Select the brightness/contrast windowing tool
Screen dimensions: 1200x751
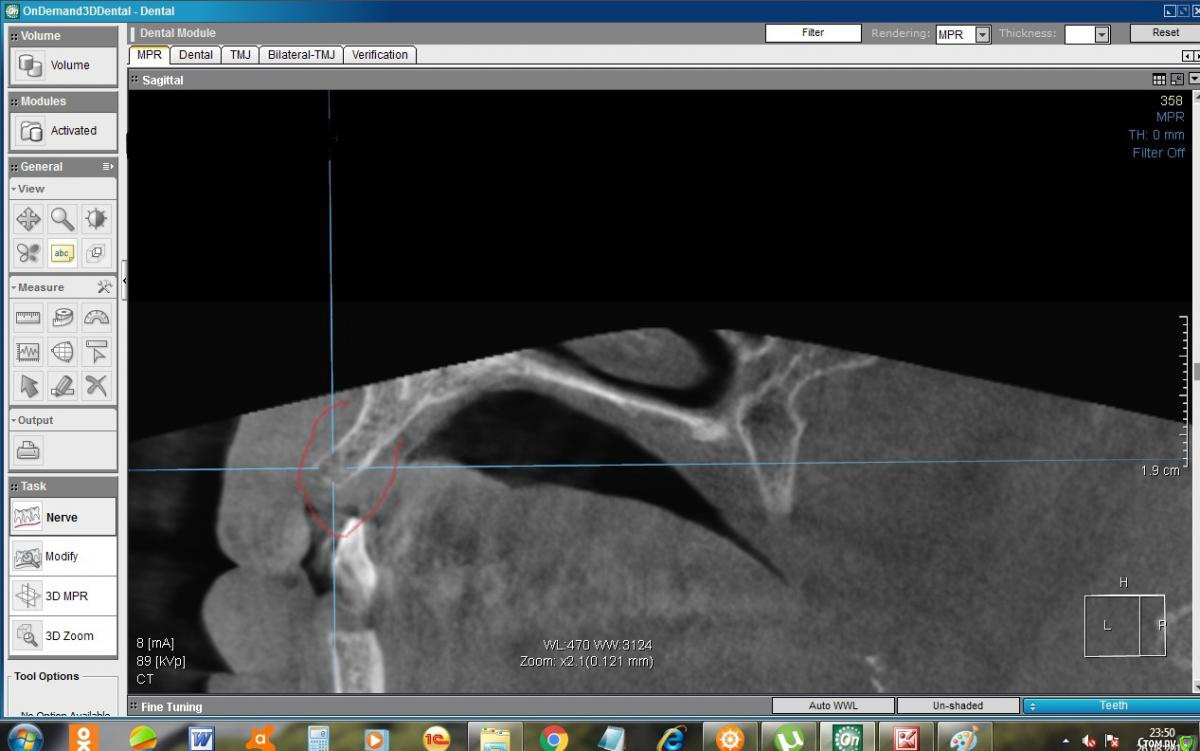[96, 219]
